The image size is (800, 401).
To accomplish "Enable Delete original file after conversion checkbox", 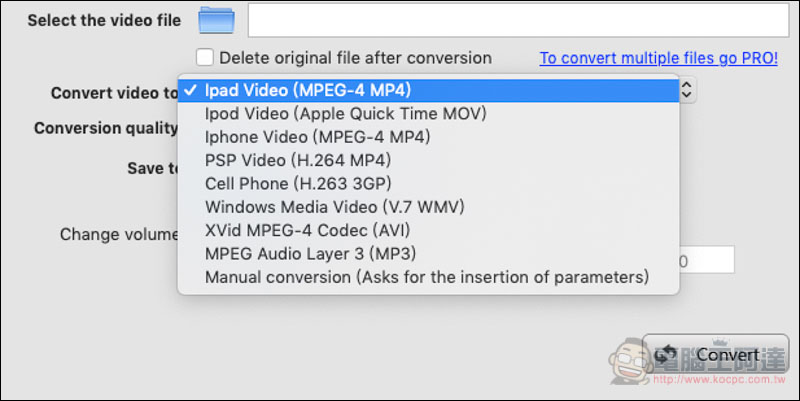I will click(x=205, y=57).
